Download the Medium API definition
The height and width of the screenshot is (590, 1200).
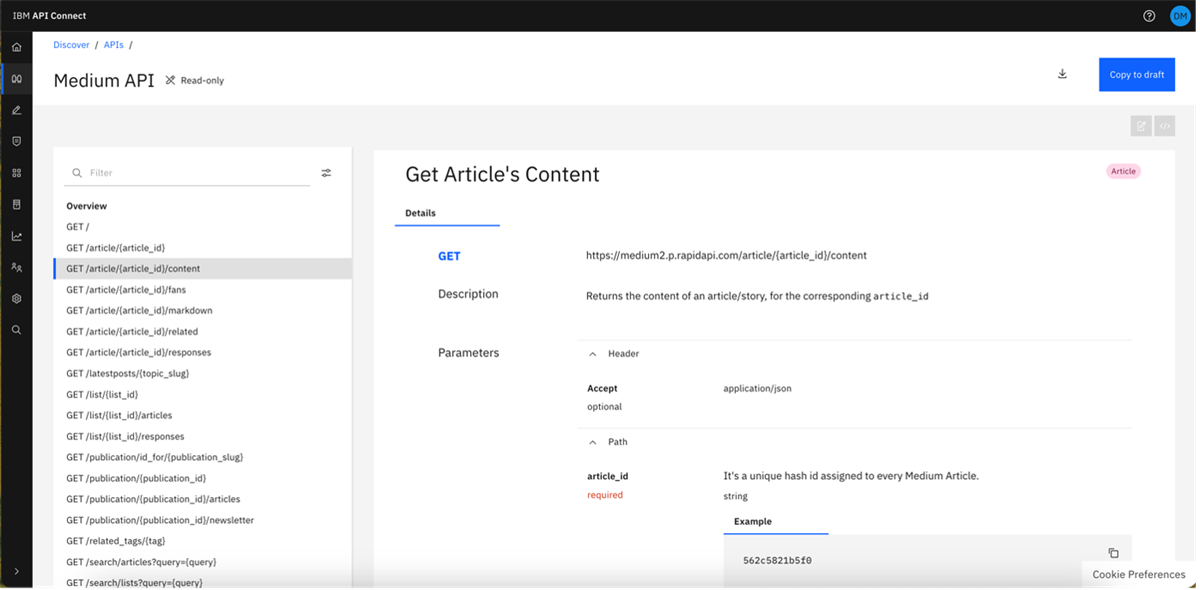(x=1062, y=74)
